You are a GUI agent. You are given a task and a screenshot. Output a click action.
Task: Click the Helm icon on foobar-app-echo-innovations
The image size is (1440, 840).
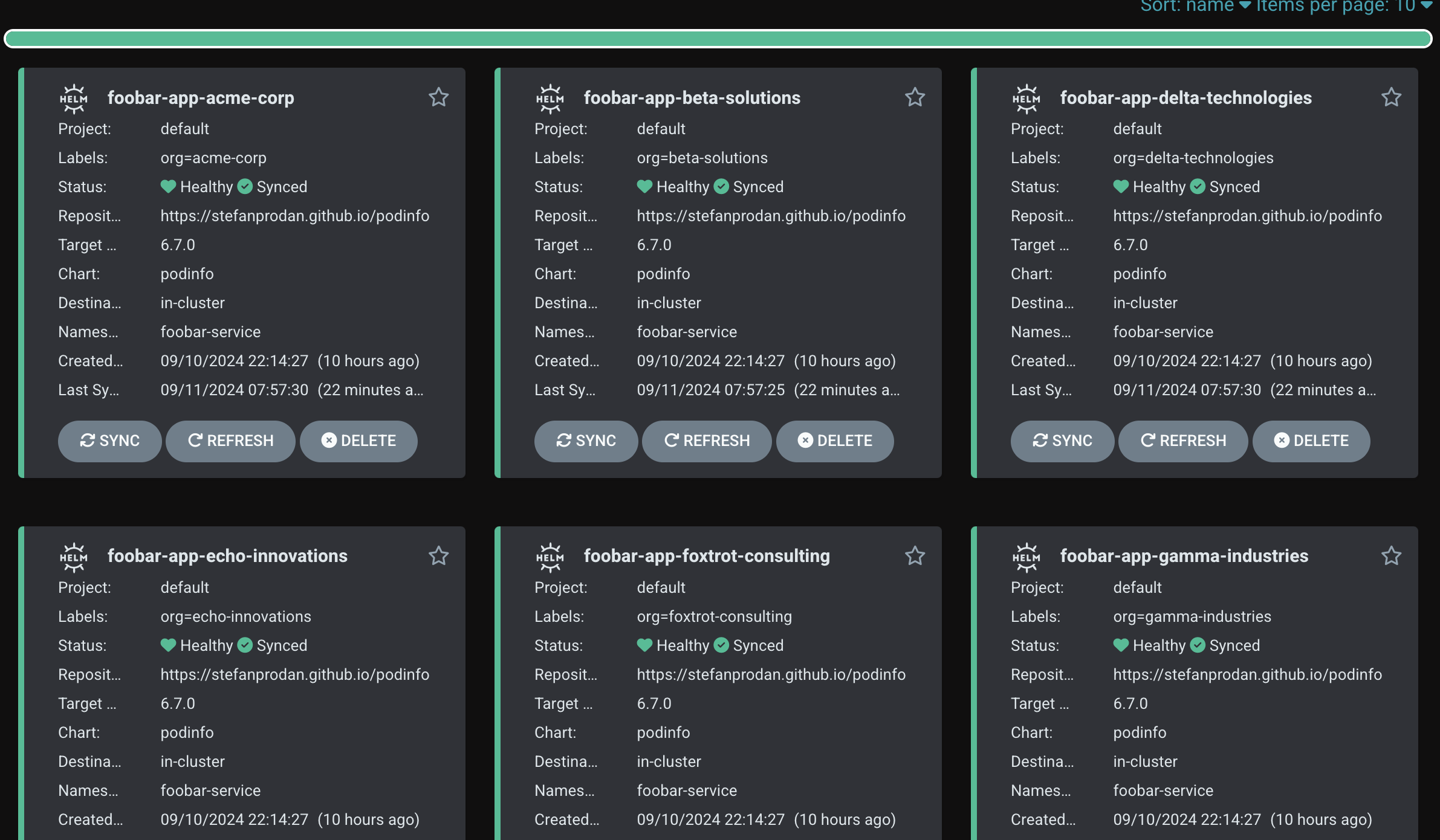click(x=73, y=557)
